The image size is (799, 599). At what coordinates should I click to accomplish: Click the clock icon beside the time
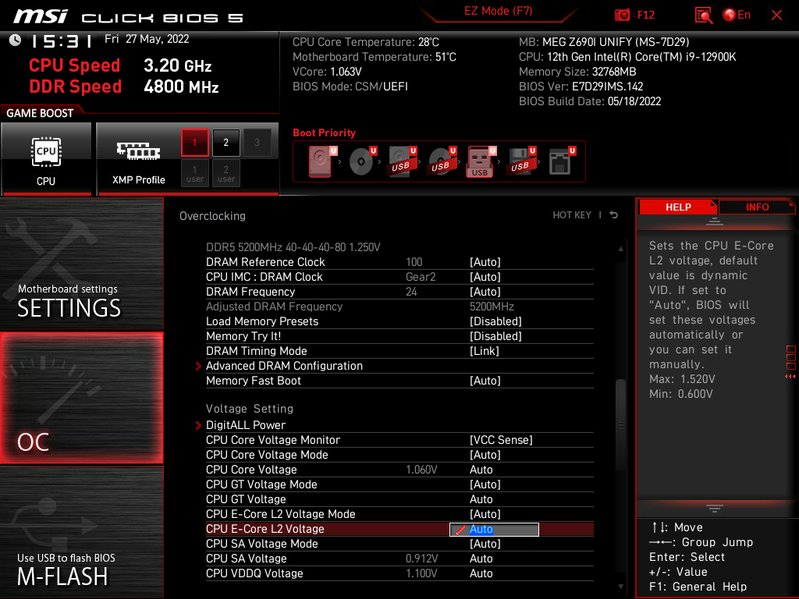[x=15, y=40]
